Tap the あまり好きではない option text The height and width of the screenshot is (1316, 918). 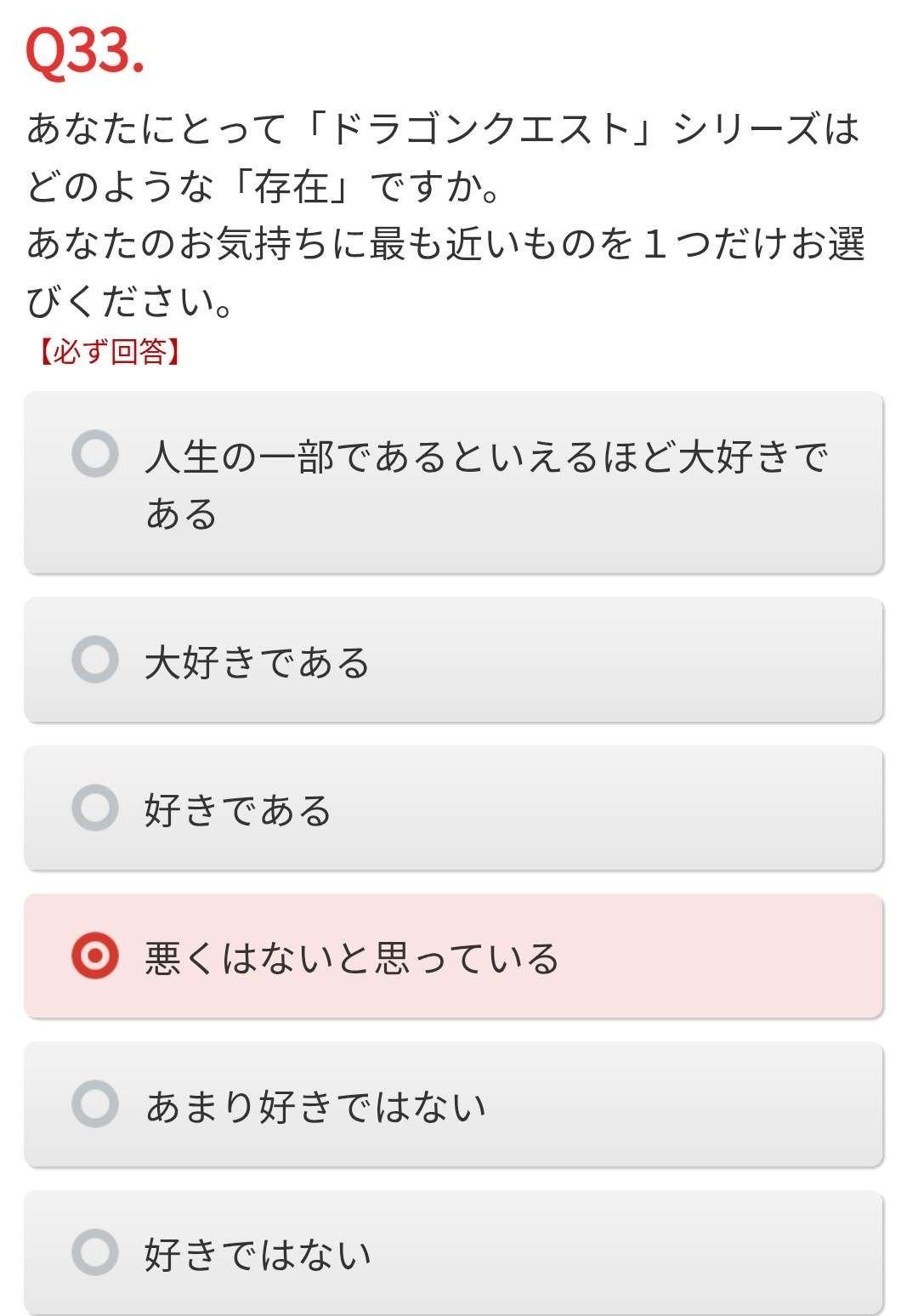[x=316, y=1105]
